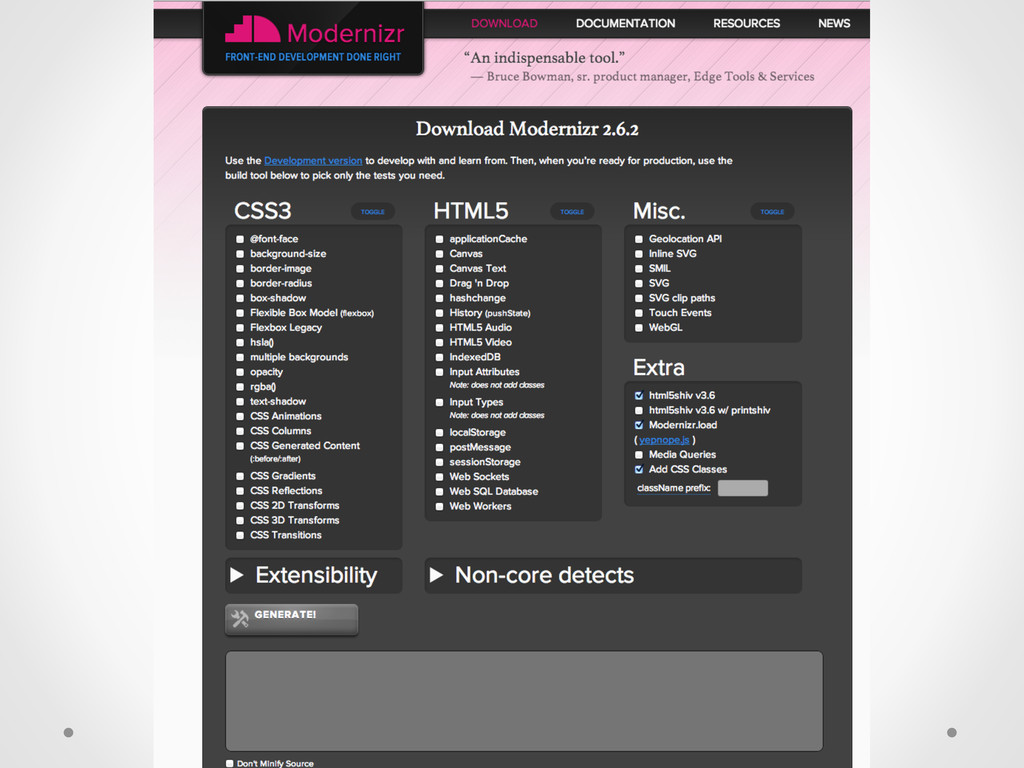Toggle all HTML5 tests
1024x768 pixels.
point(572,212)
